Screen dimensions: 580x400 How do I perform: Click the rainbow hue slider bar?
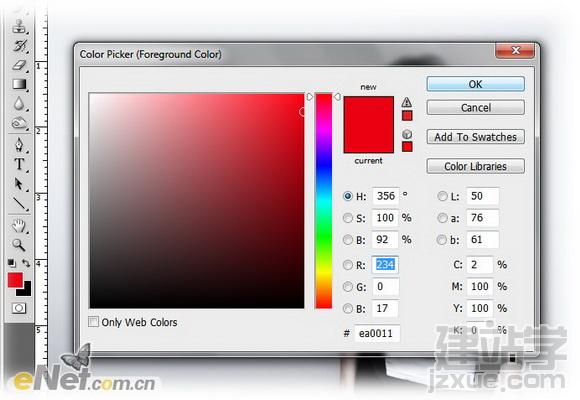(324, 201)
